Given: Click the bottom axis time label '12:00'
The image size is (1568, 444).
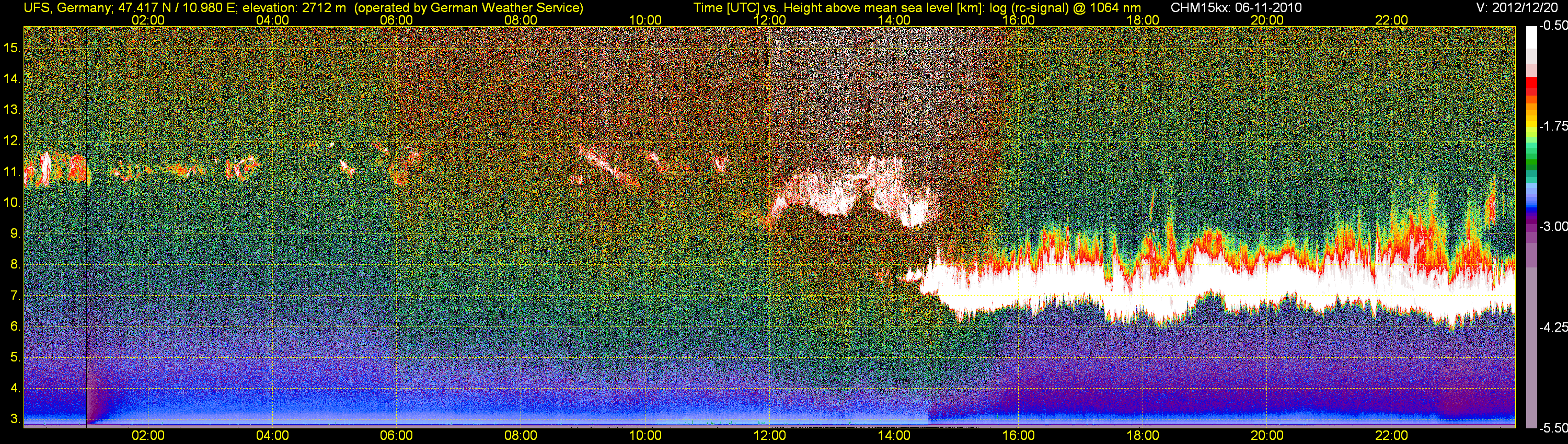Looking at the screenshot, I should (x=769, y=436).
